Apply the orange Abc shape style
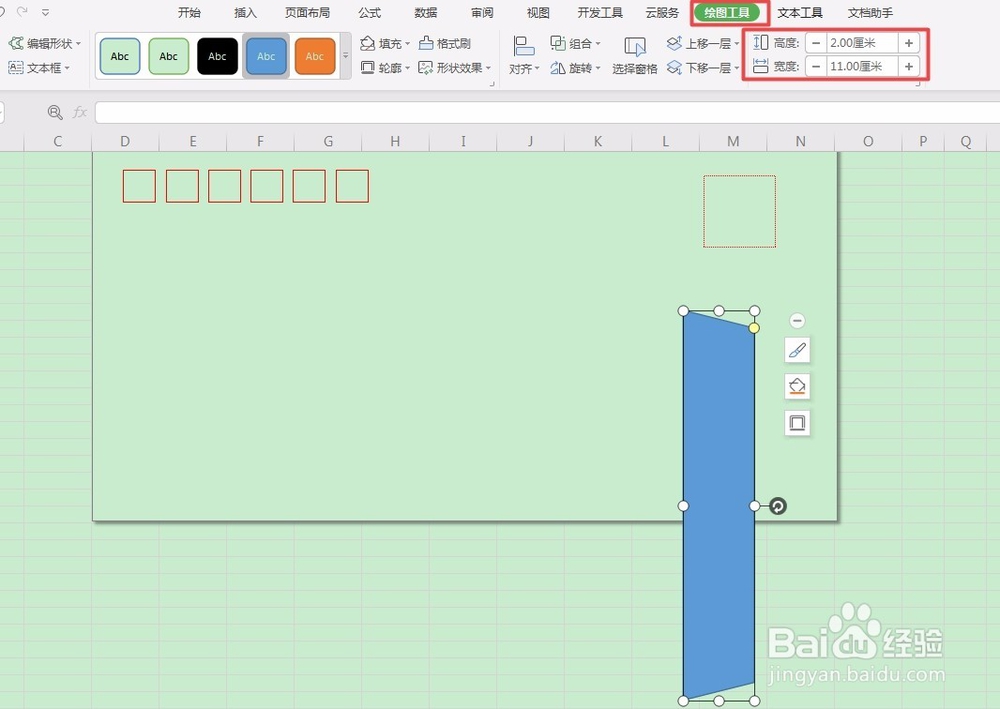The image size is (1000, 709). 315,56
